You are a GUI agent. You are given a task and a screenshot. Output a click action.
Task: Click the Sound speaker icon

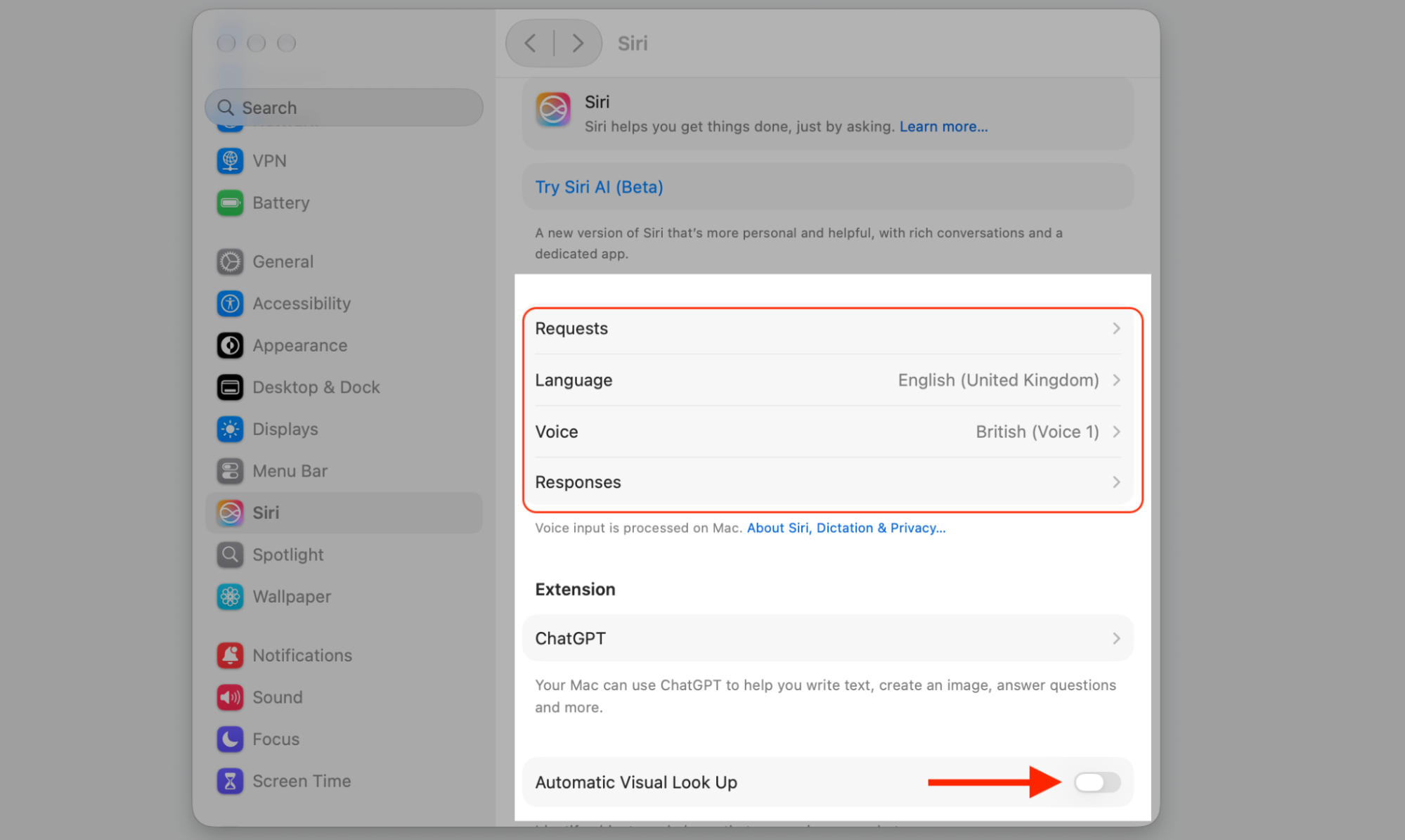pyautogui.click(x=230, y=697)
